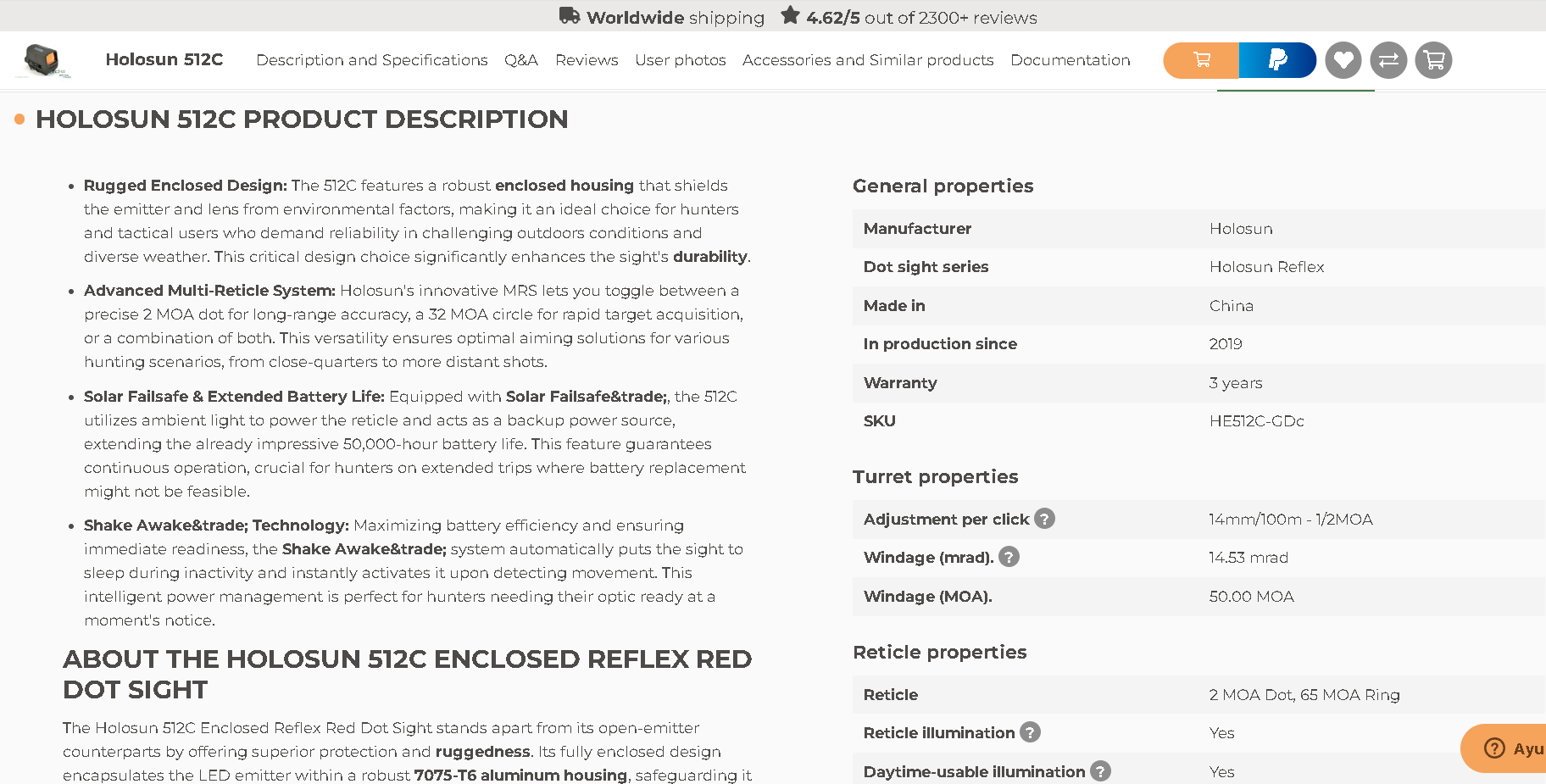The image size is (1546, 784).
Task: Click the compare arrows icon
Action: click(1388, 60)
